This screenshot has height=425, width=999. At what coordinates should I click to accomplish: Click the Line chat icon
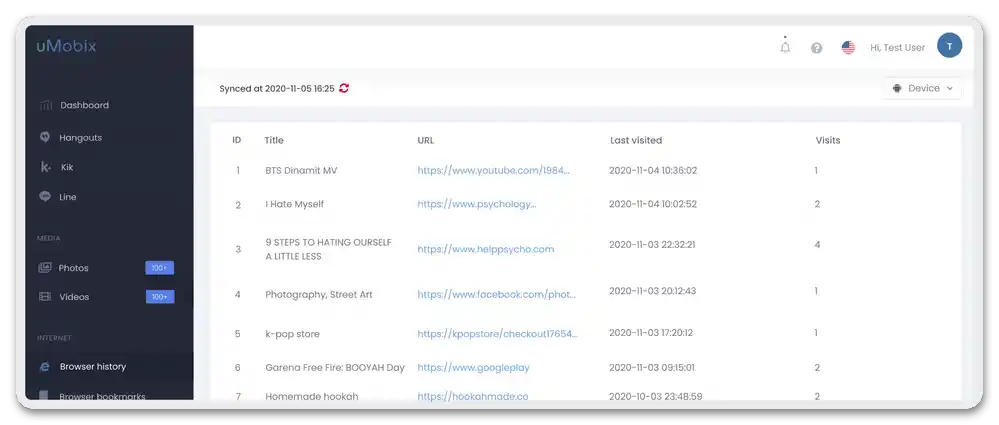tap(45, 197)
